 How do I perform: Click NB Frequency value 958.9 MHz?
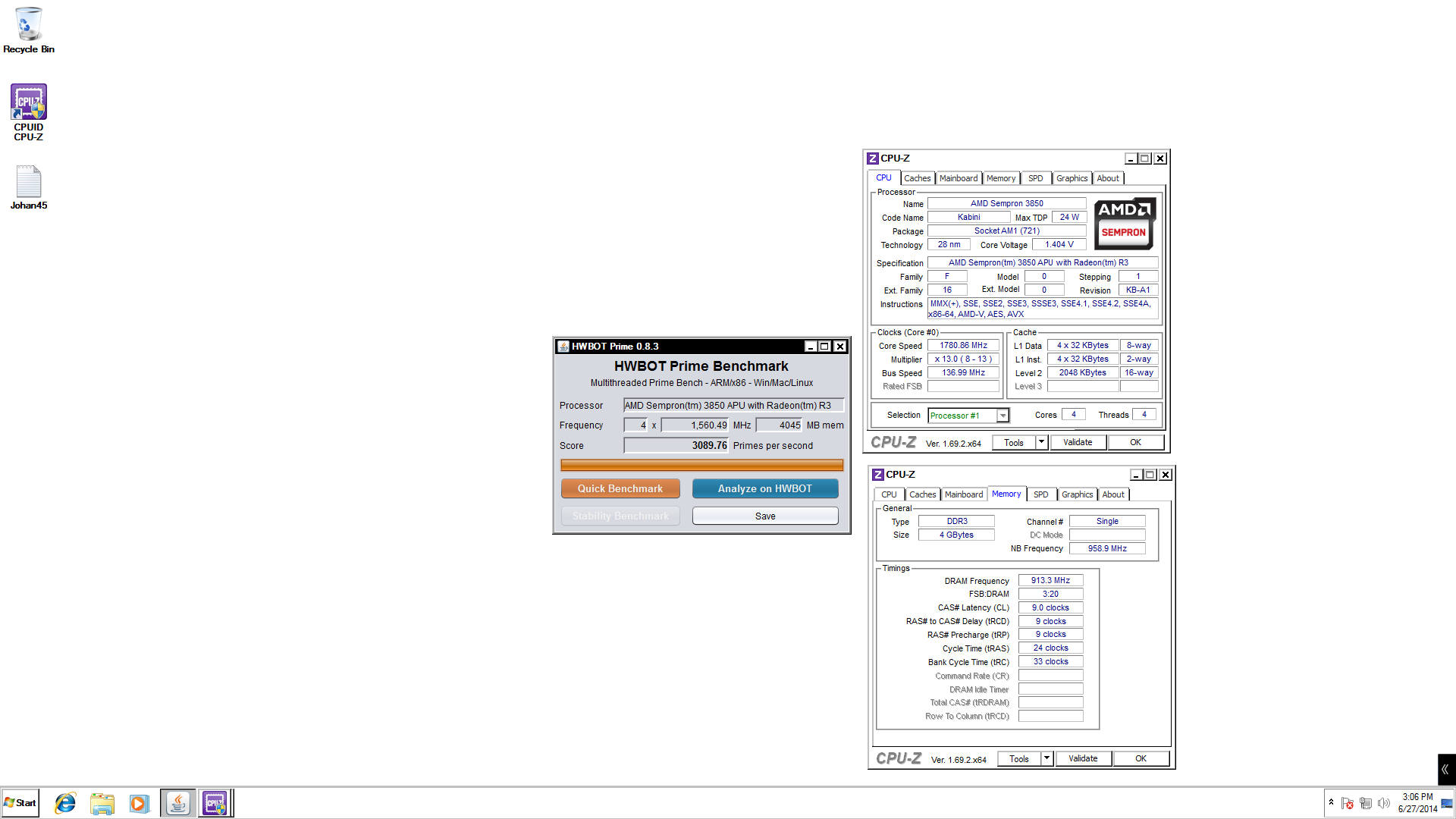(1107, 549)
